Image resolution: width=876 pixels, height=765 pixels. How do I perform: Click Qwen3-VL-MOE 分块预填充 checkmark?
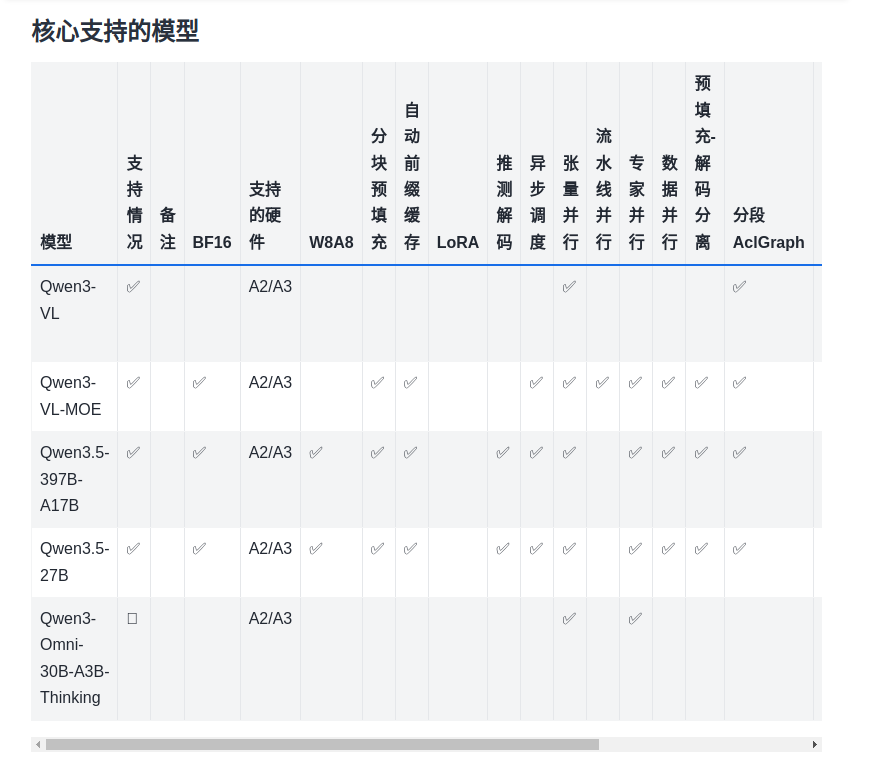377,383
